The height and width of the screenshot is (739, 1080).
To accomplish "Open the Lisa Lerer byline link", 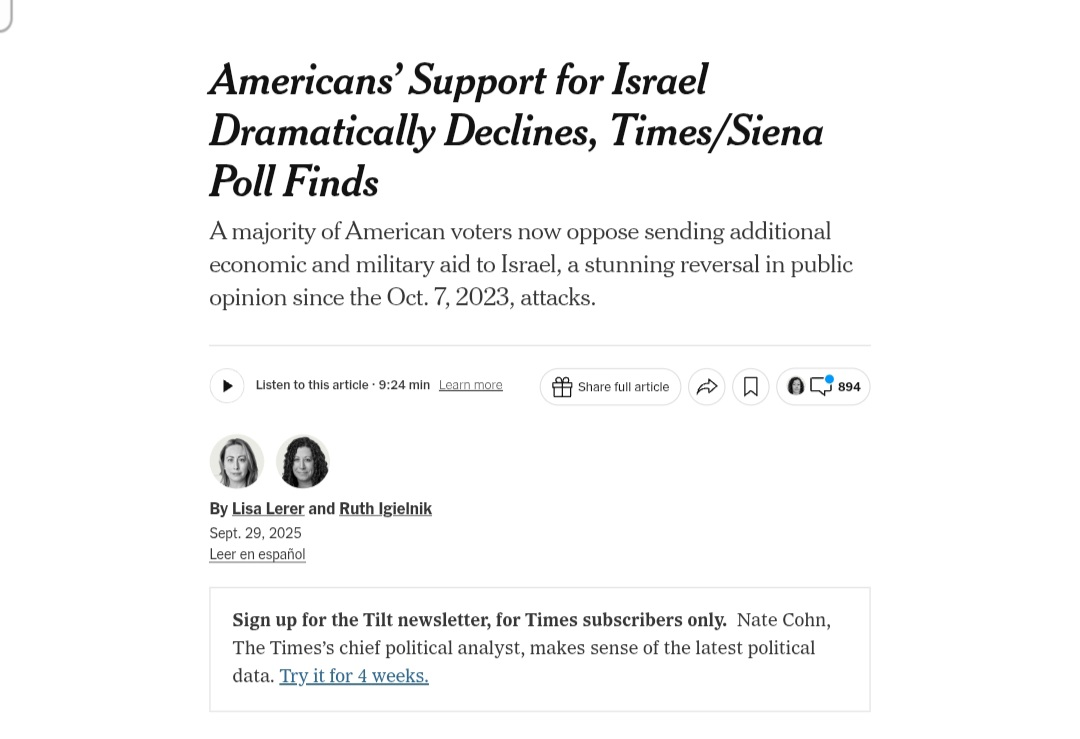I will click(x=268, y=508).
